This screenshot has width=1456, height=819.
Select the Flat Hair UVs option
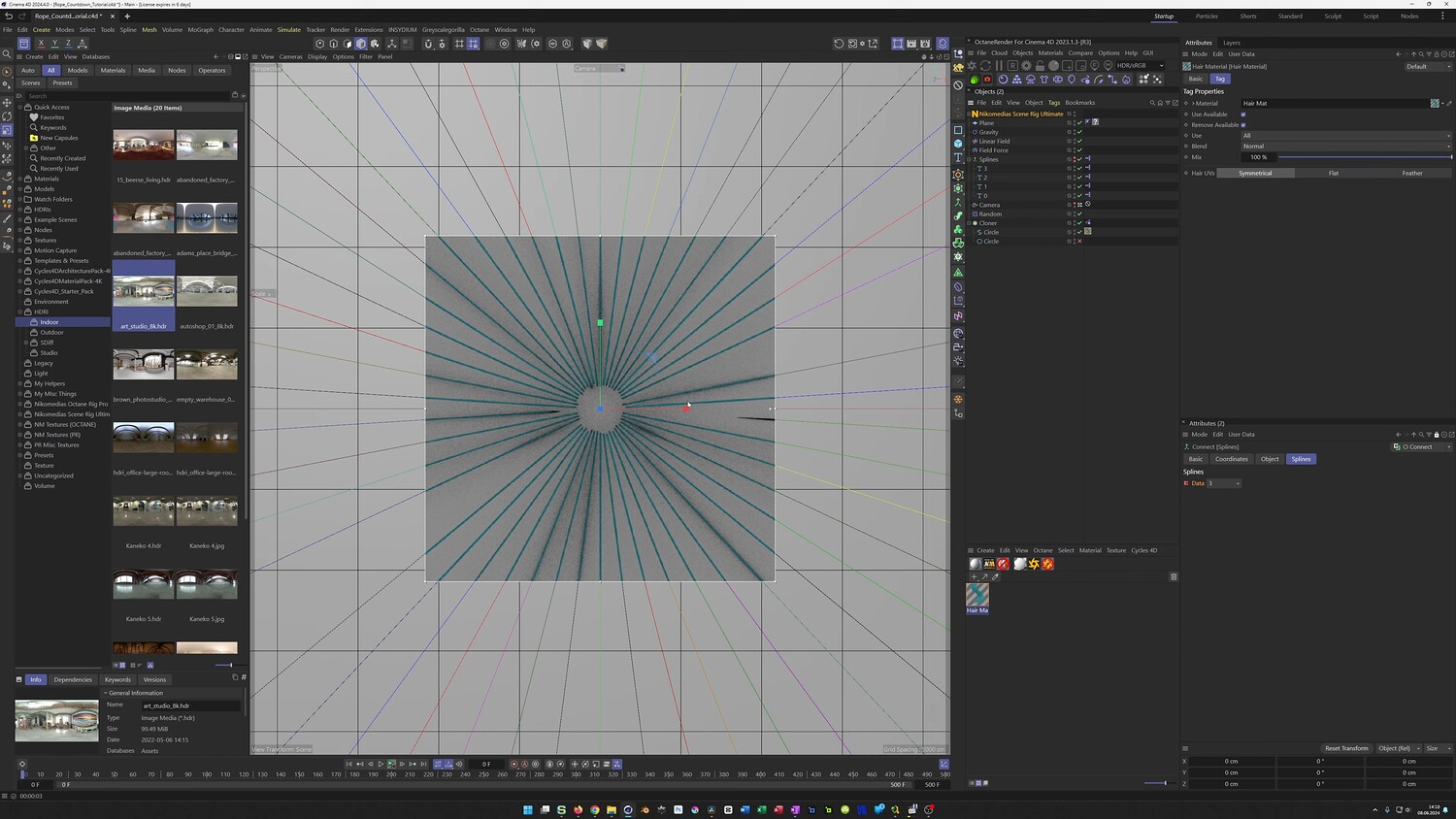[1333, 174]
